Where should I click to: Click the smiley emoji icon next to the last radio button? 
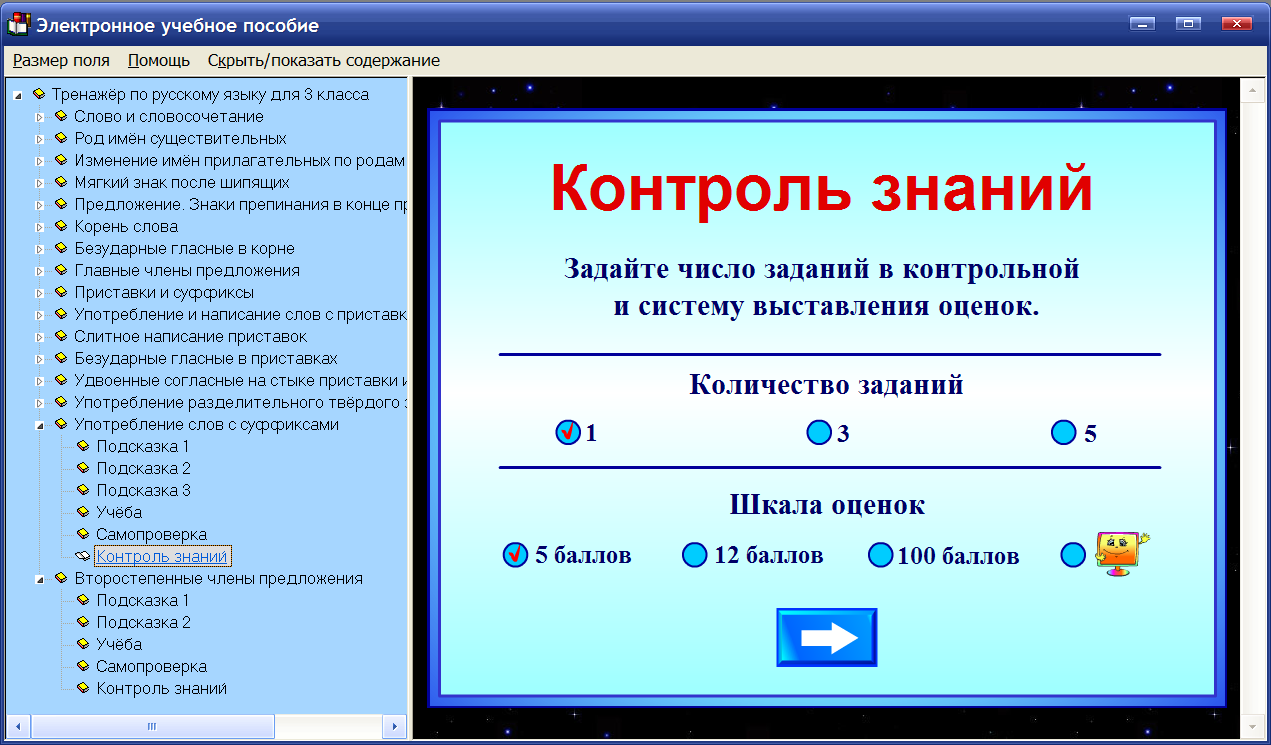pyautogui.click(x=1120, y=550)
